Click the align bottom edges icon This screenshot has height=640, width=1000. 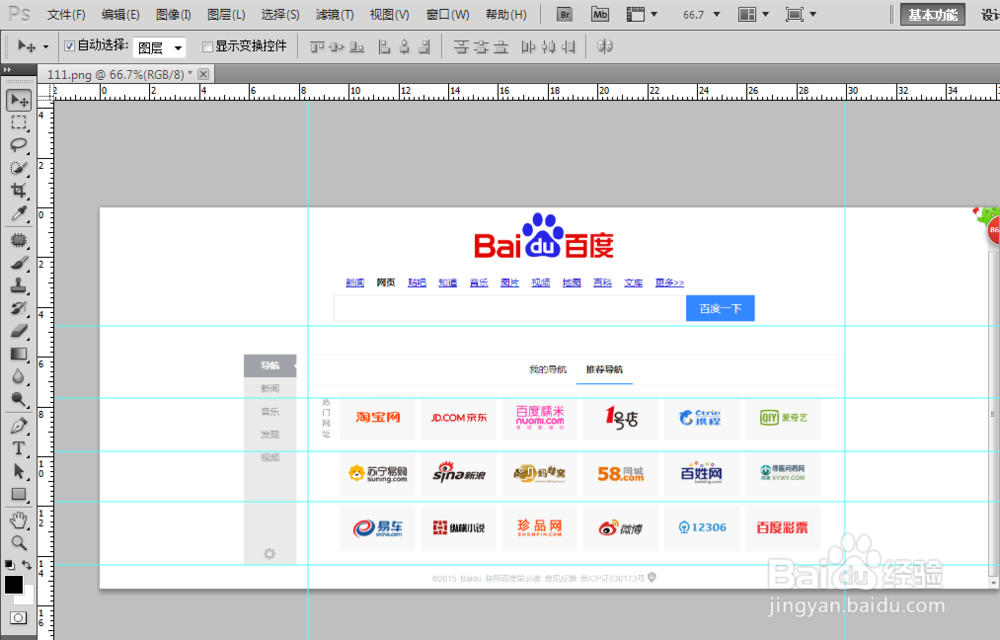coord(357,47)
